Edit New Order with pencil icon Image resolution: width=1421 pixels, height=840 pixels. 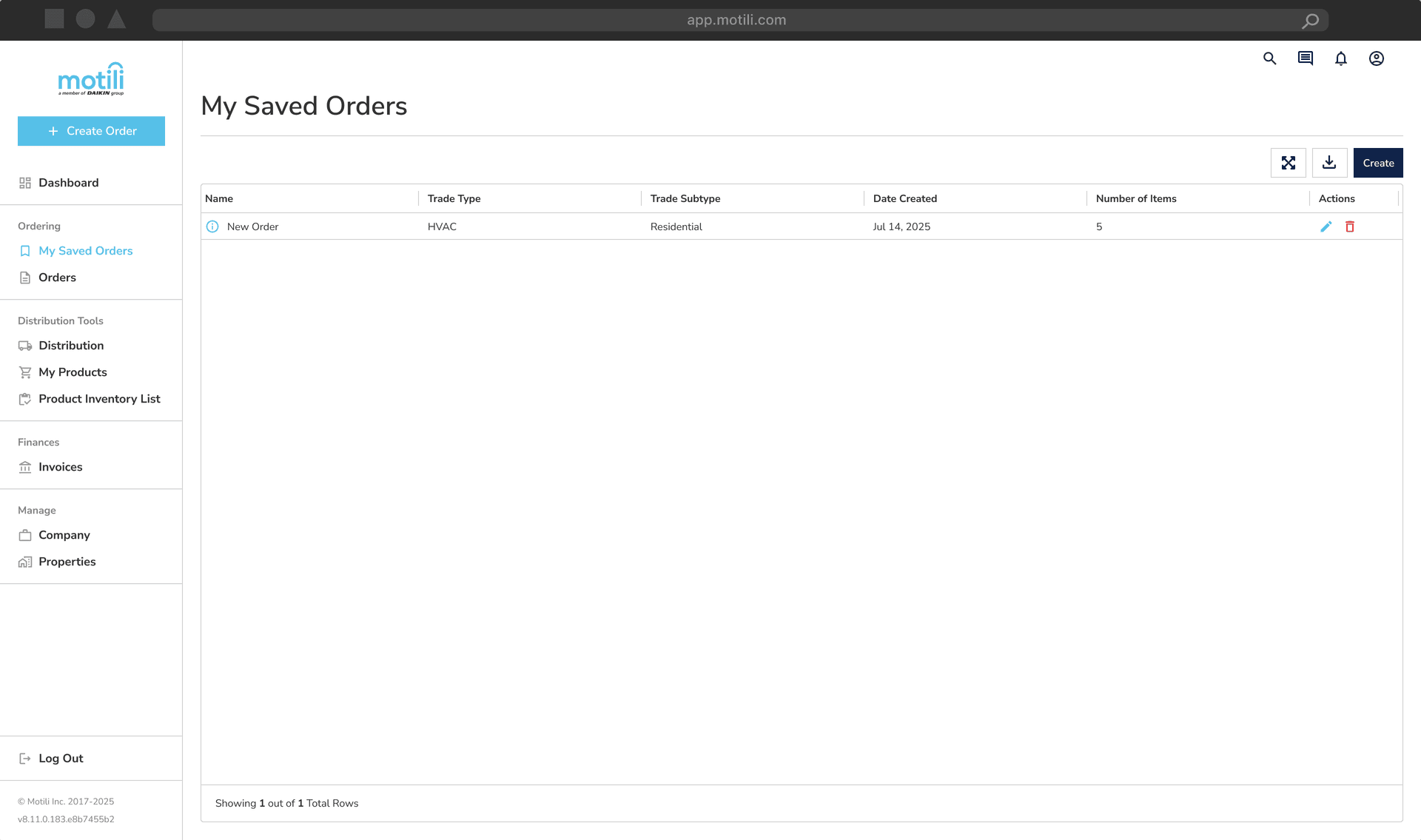point(1326,226)
